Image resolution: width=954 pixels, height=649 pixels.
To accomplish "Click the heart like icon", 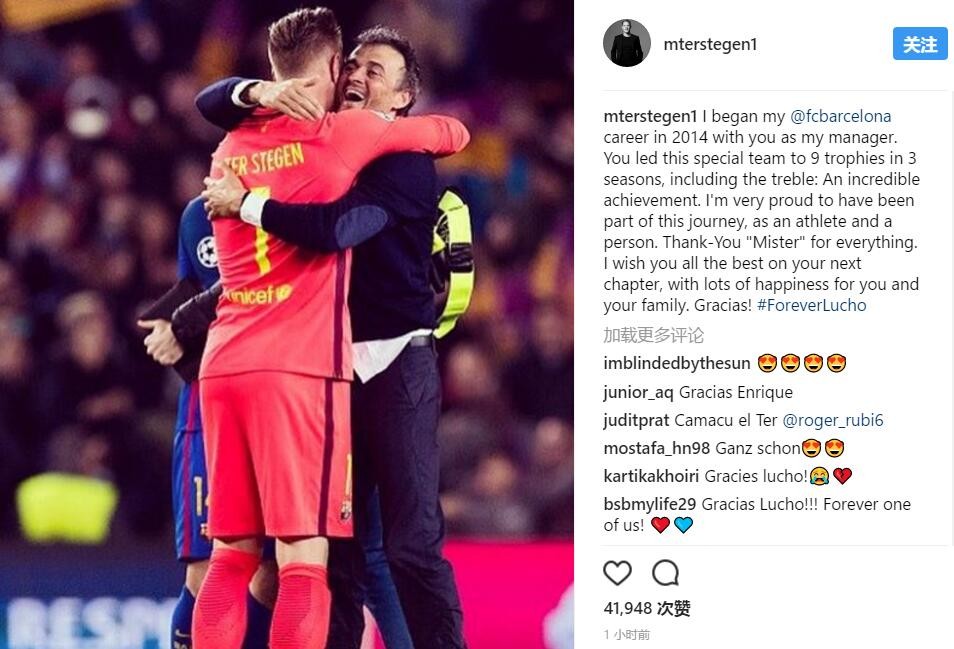I will (x=617, y=572).
